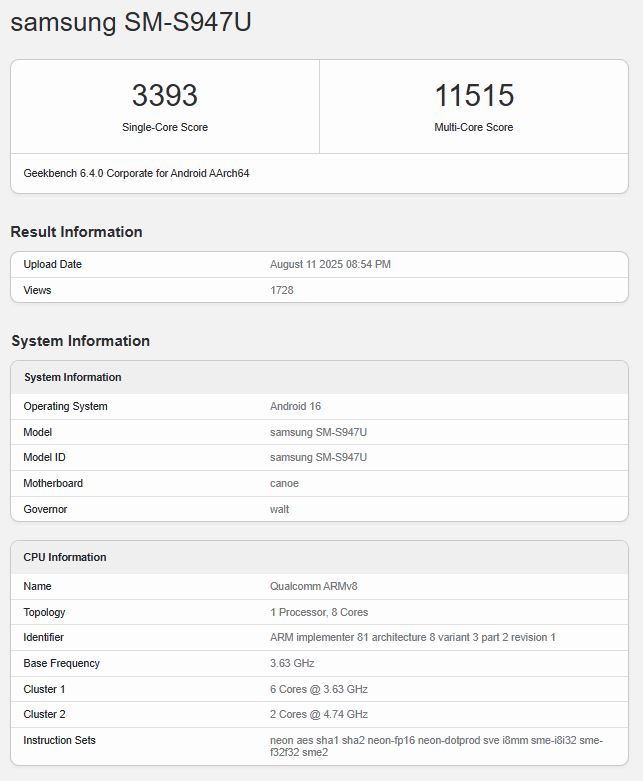Image resolution: width=643 pixels, height=781 pixels.
Task: Click the CPU Name label
Action: (x=37, y=586)
